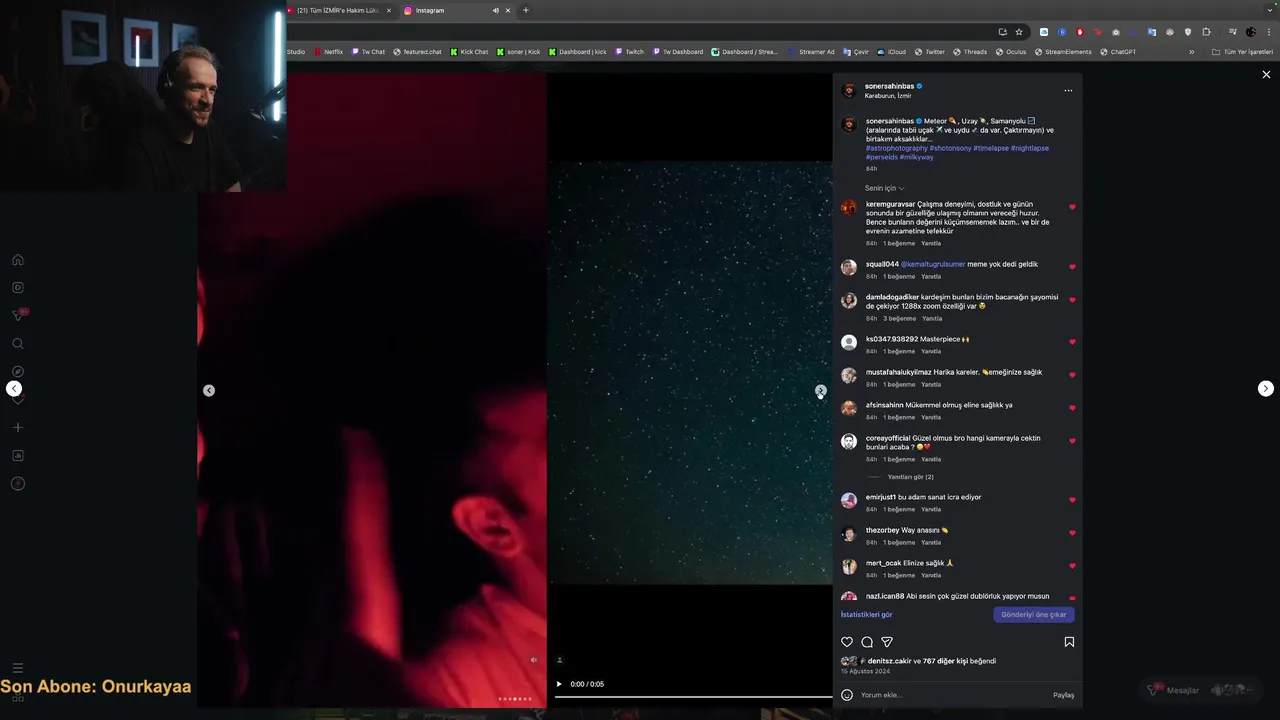Screen dimensions: 1280x720
Task: Go to the previous post with left arrow
Action: (x=14, y=389)
